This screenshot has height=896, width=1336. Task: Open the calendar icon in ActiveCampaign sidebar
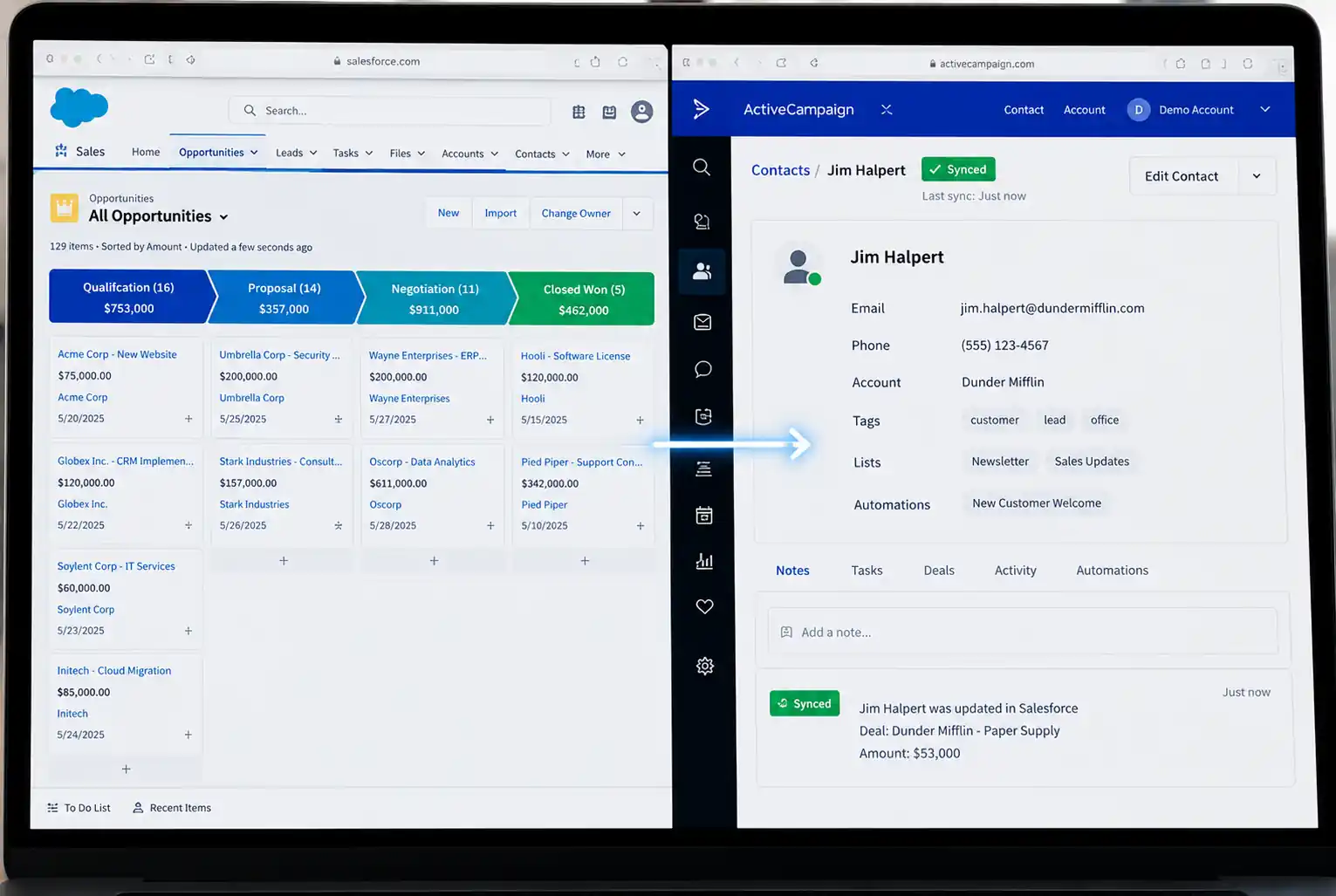tap(704, 516)
